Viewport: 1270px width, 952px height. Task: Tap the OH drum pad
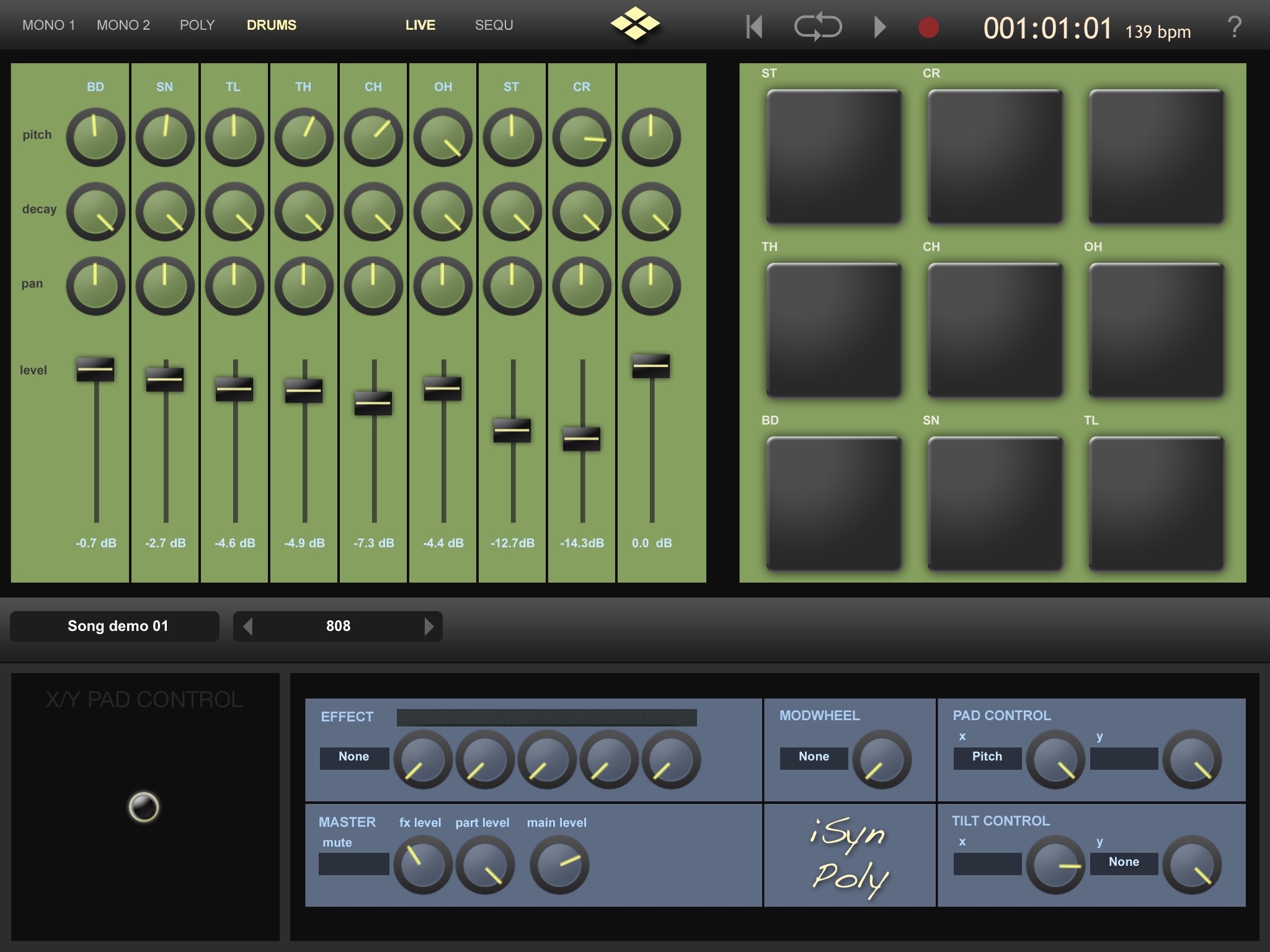point(1157,330)
